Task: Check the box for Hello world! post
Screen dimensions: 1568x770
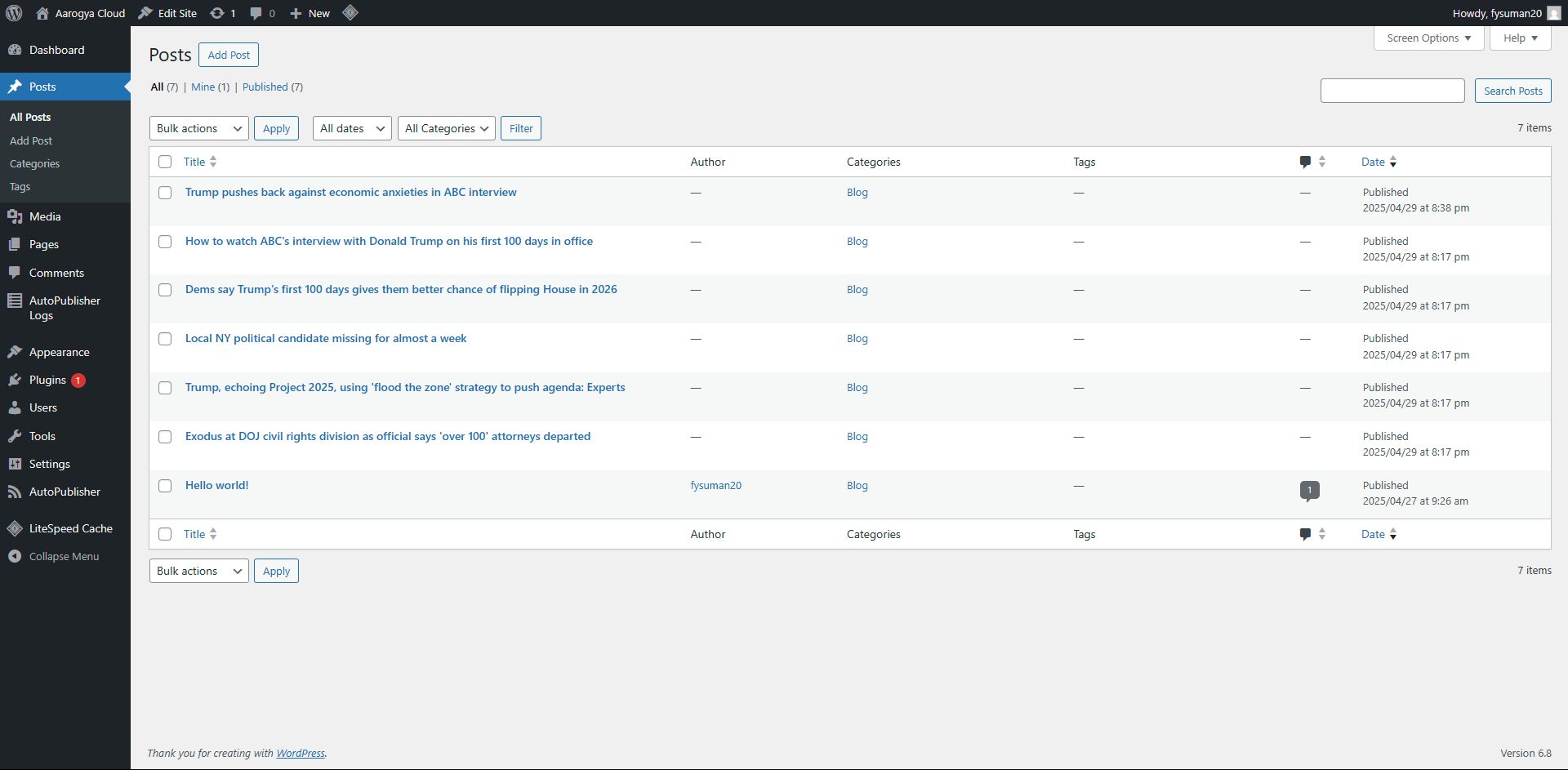Action: 165,486
